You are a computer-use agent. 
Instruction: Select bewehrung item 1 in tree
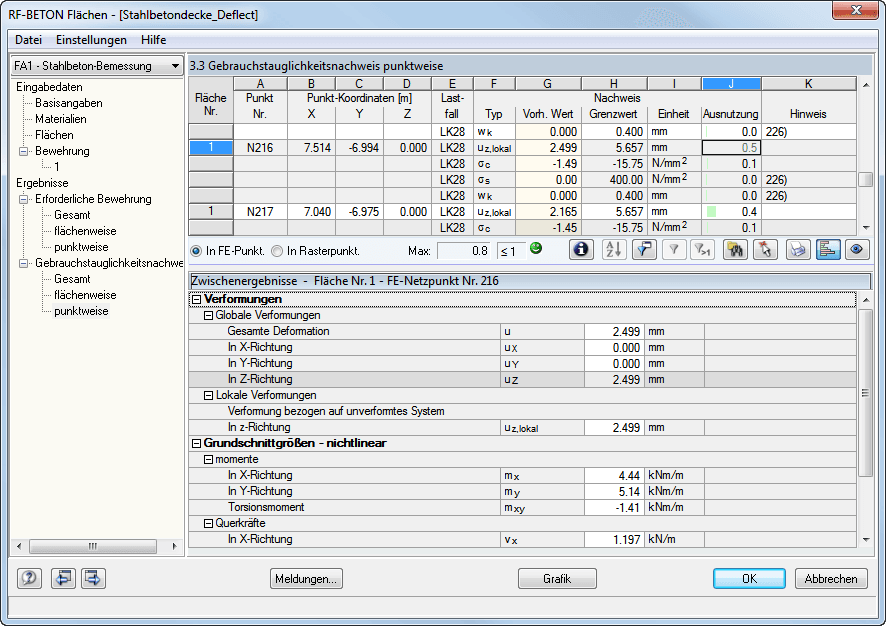click(x=57, y=167)
